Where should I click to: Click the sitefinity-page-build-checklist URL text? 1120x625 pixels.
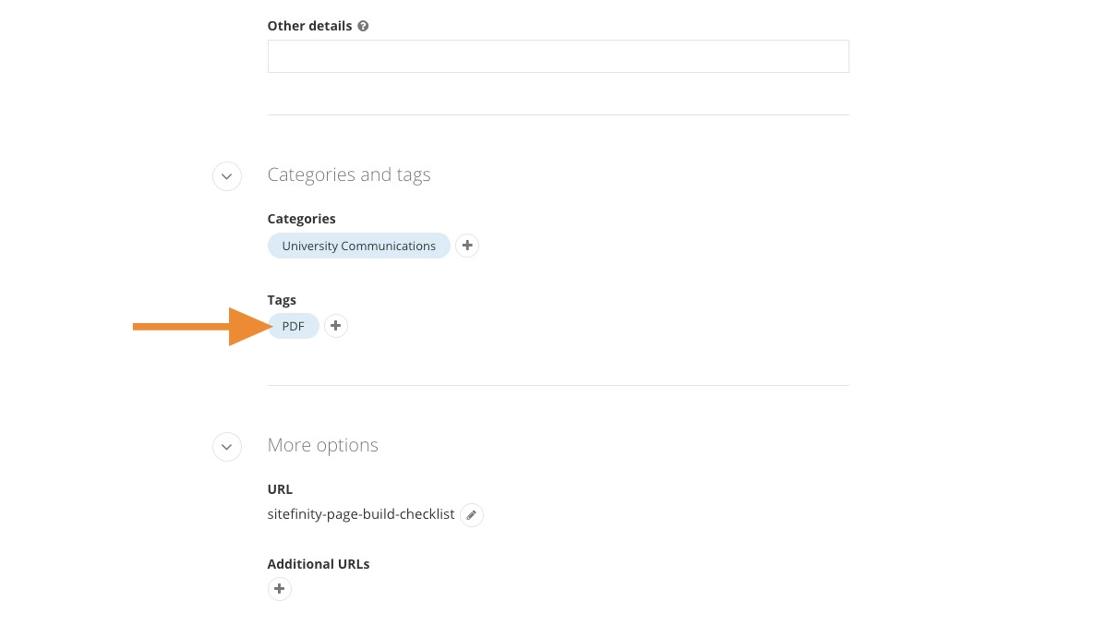click(361, 514)
